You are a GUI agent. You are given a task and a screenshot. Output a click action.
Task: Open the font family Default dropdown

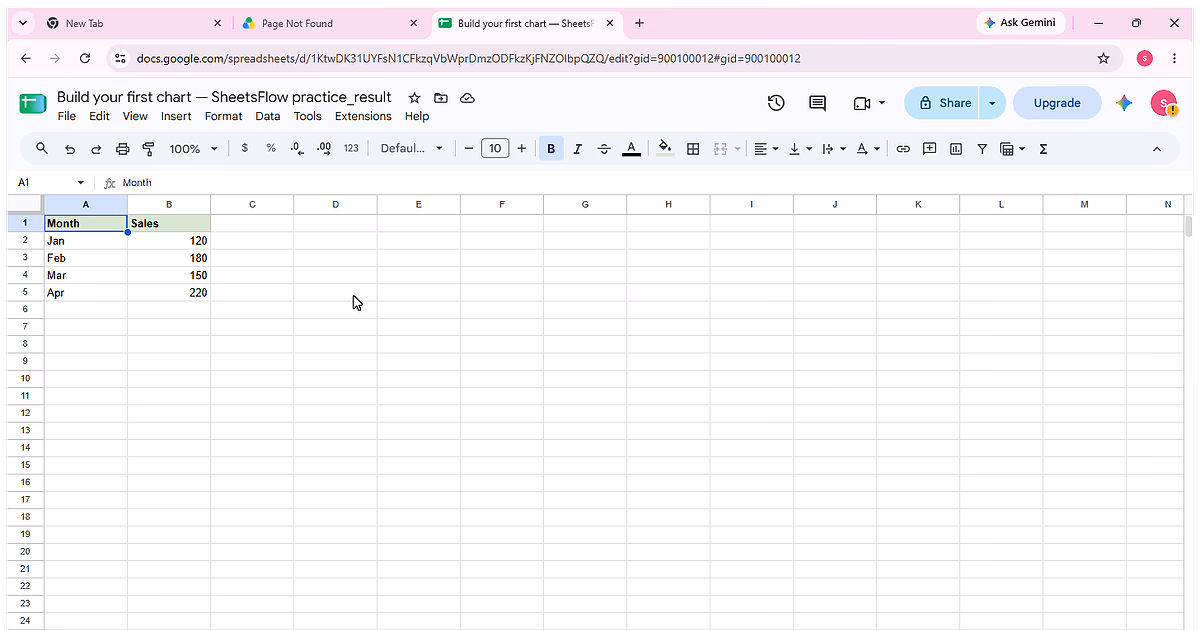click(411, 148)
